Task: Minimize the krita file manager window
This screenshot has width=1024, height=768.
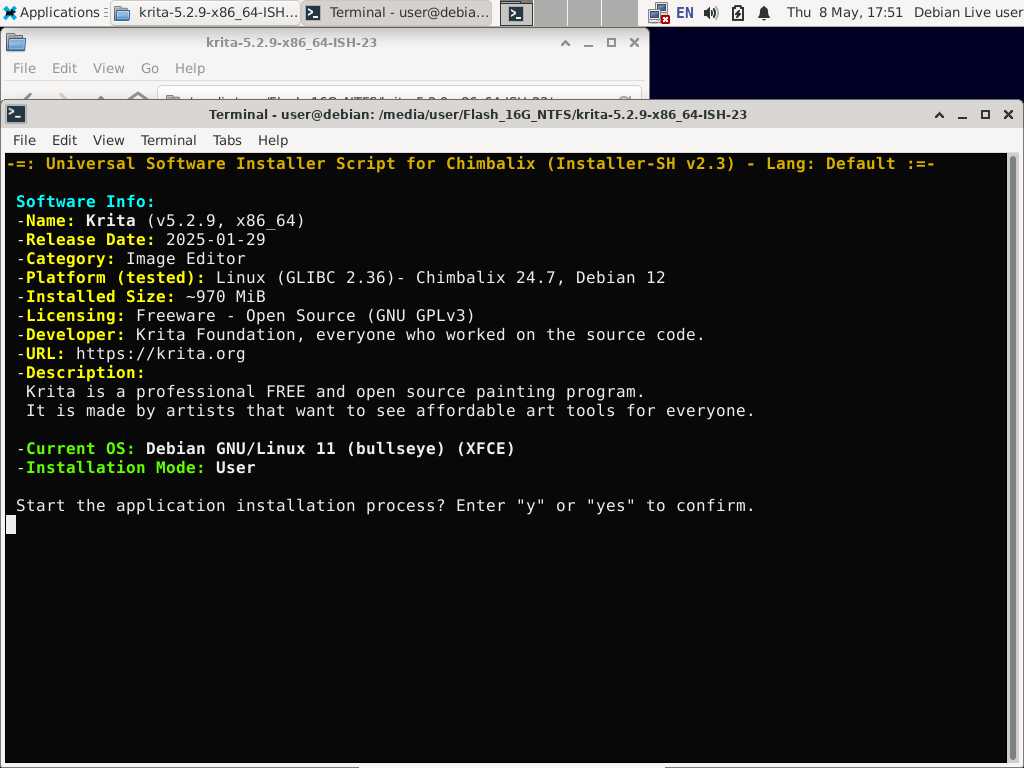Action: tap(588, 43)
